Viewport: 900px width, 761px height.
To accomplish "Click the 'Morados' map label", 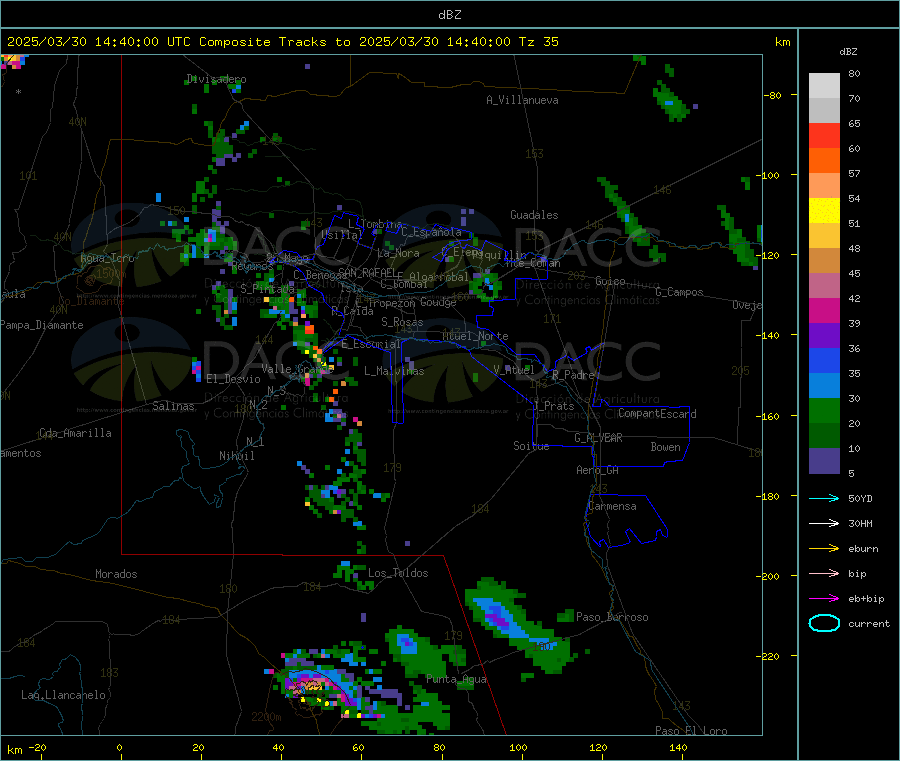I will (117, 574).
